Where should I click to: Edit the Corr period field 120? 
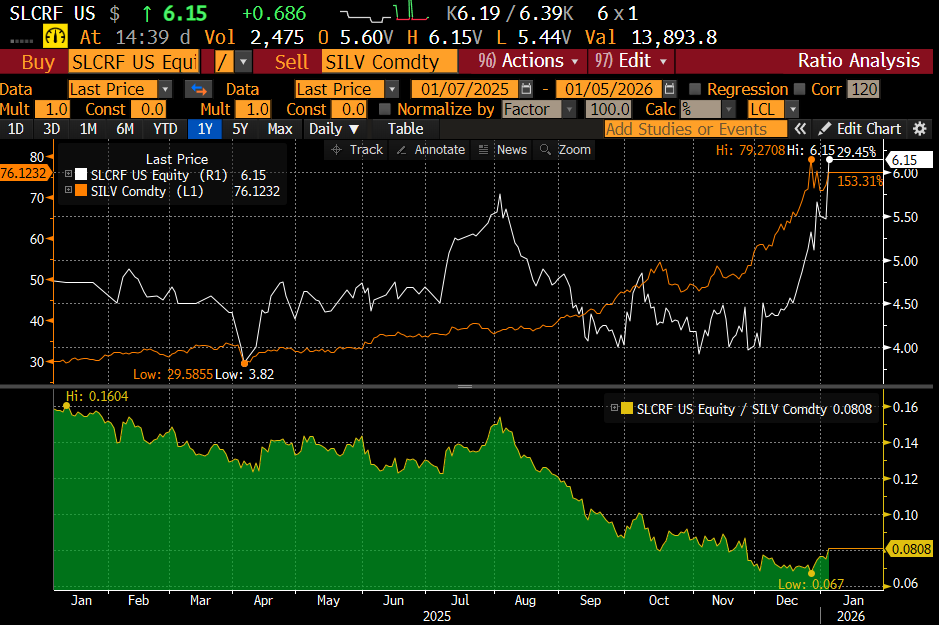pos(864,89)
